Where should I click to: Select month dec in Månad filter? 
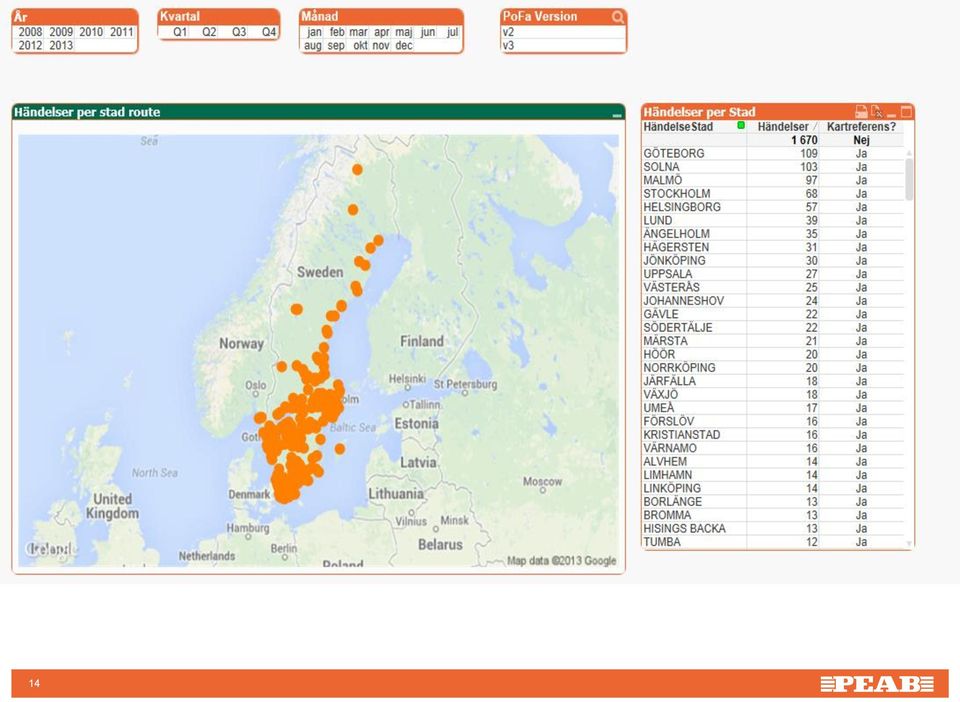pyautogui.click(x=403, y=45)
